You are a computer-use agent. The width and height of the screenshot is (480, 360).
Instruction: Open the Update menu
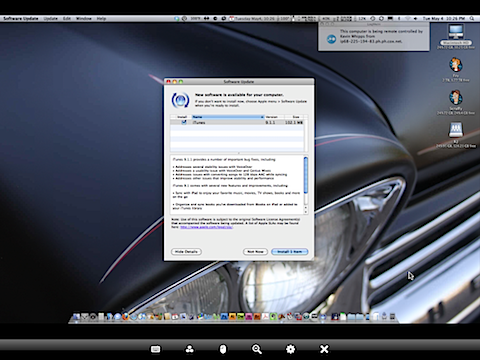[x=51, y=18]
